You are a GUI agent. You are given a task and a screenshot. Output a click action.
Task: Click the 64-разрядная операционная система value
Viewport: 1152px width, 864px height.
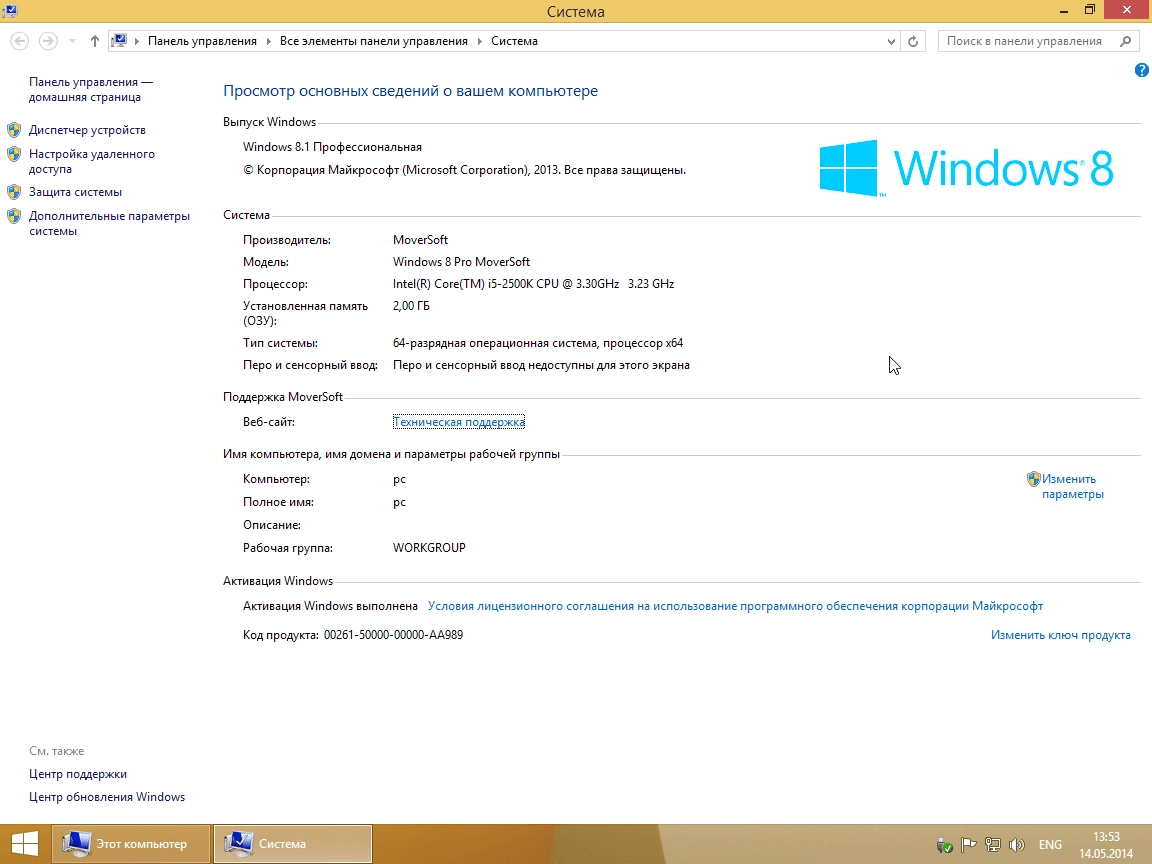[x=538, y=343]
